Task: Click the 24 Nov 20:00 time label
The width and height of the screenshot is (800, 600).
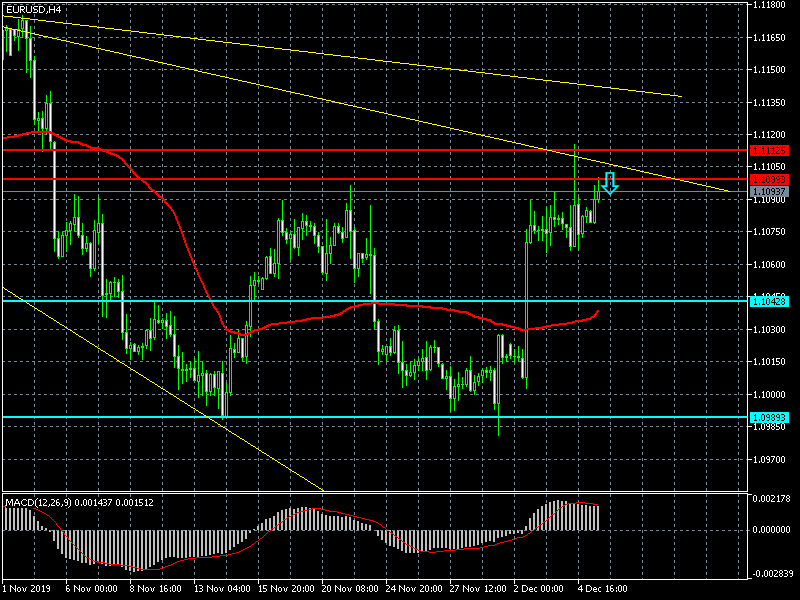Action: (414, 589)
